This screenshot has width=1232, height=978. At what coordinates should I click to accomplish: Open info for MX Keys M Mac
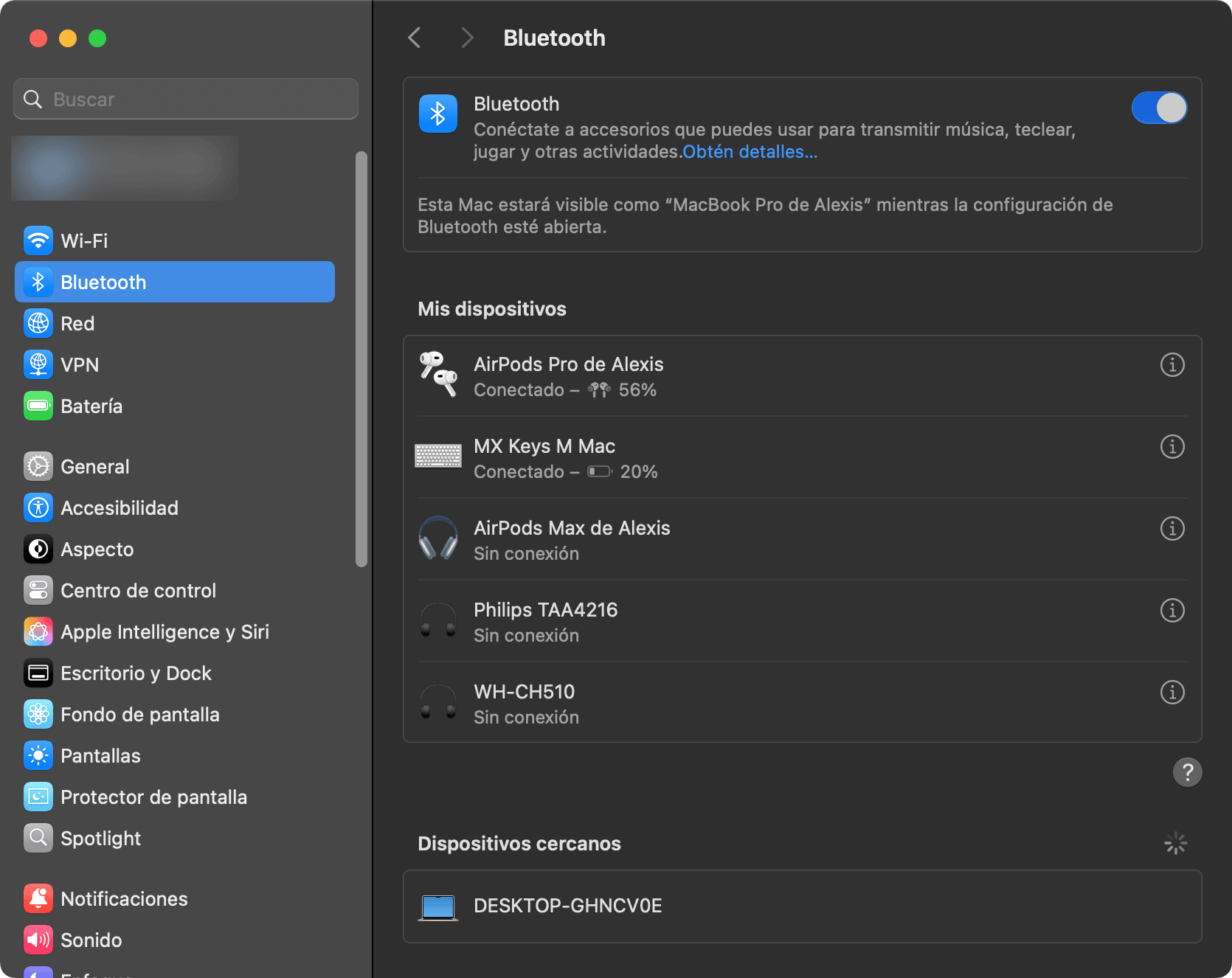pos(1172,446)
